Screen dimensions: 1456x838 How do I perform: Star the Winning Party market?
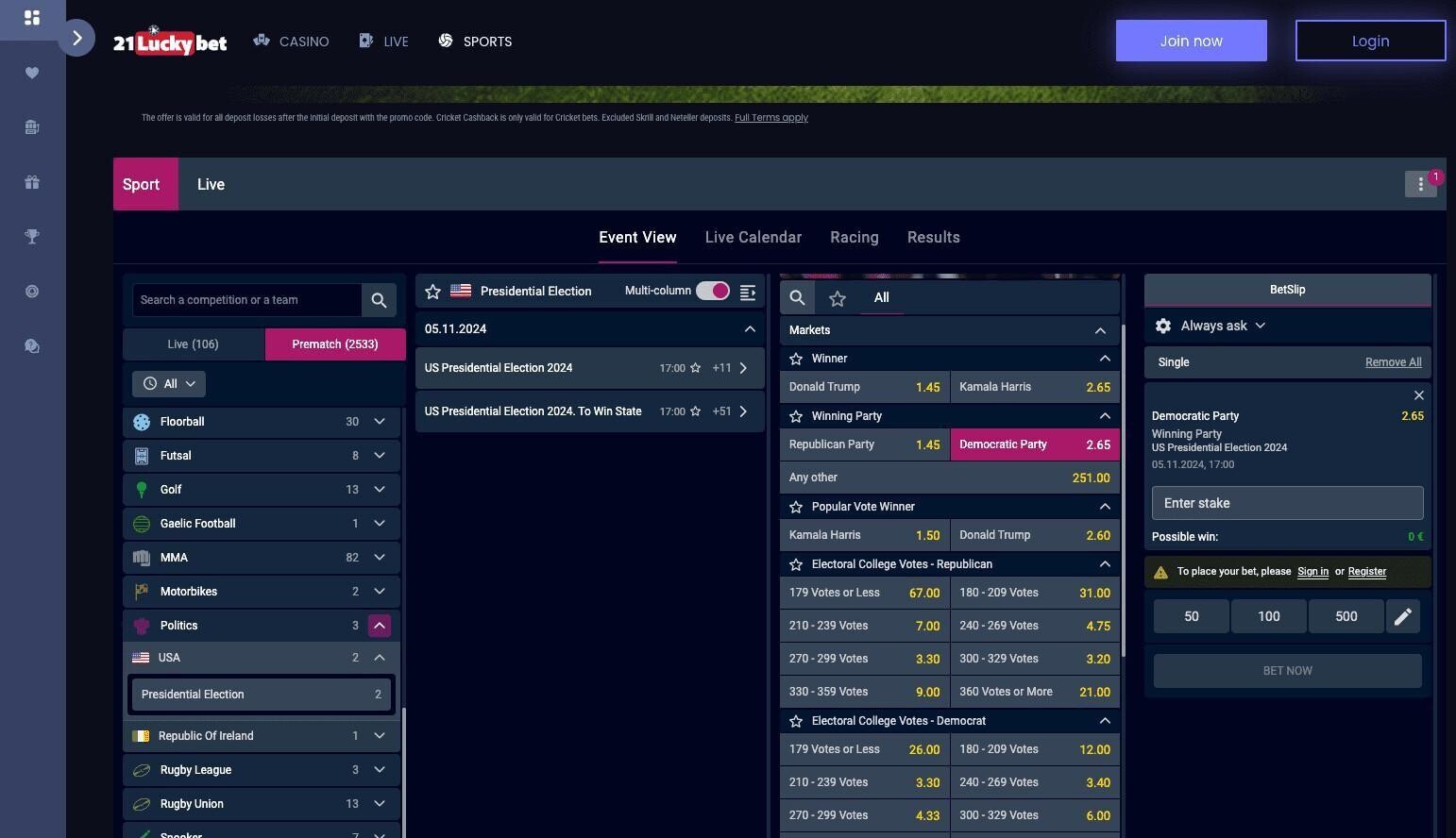click(796, 416)
